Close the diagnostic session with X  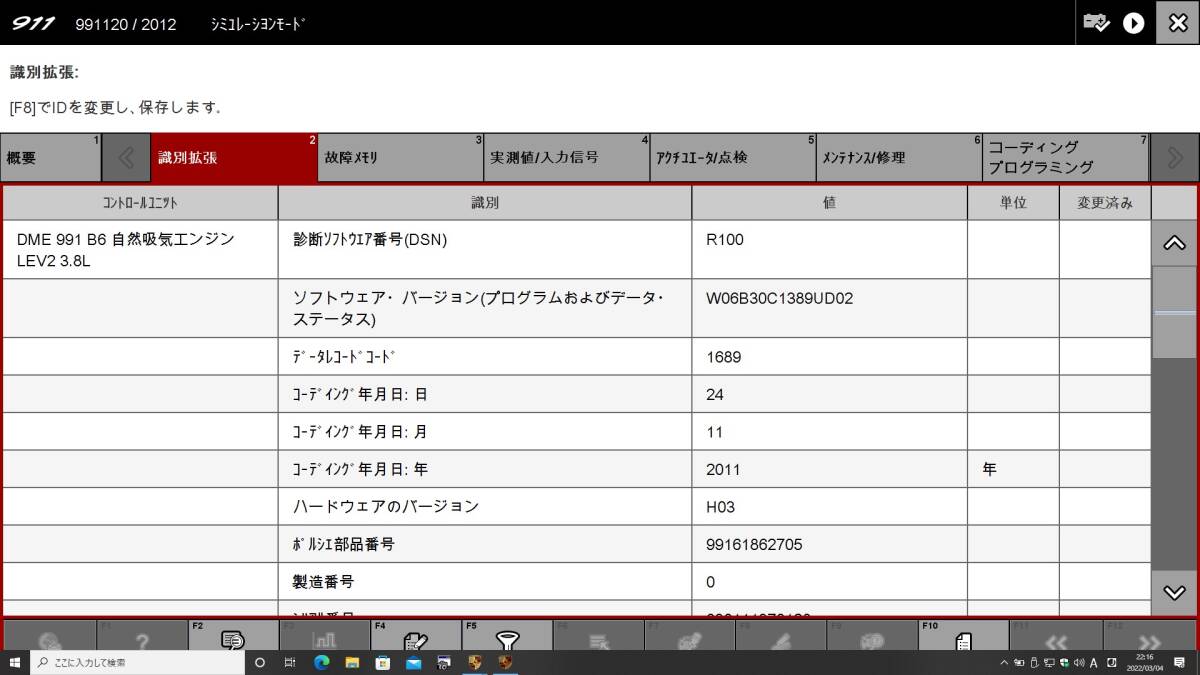(1178, 22)
